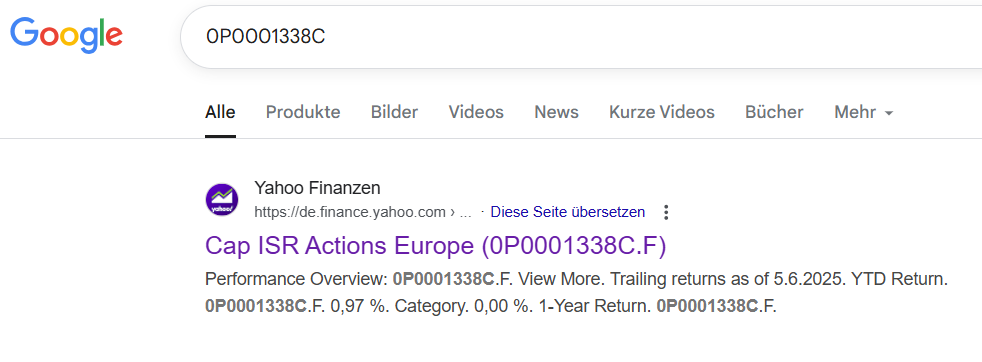Focus the search box containing 0P0001338C

pos(581,37)
